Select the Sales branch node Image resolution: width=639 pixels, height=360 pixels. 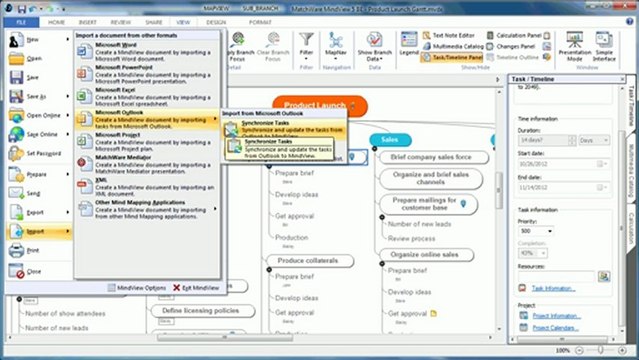(x=390, y=140)
